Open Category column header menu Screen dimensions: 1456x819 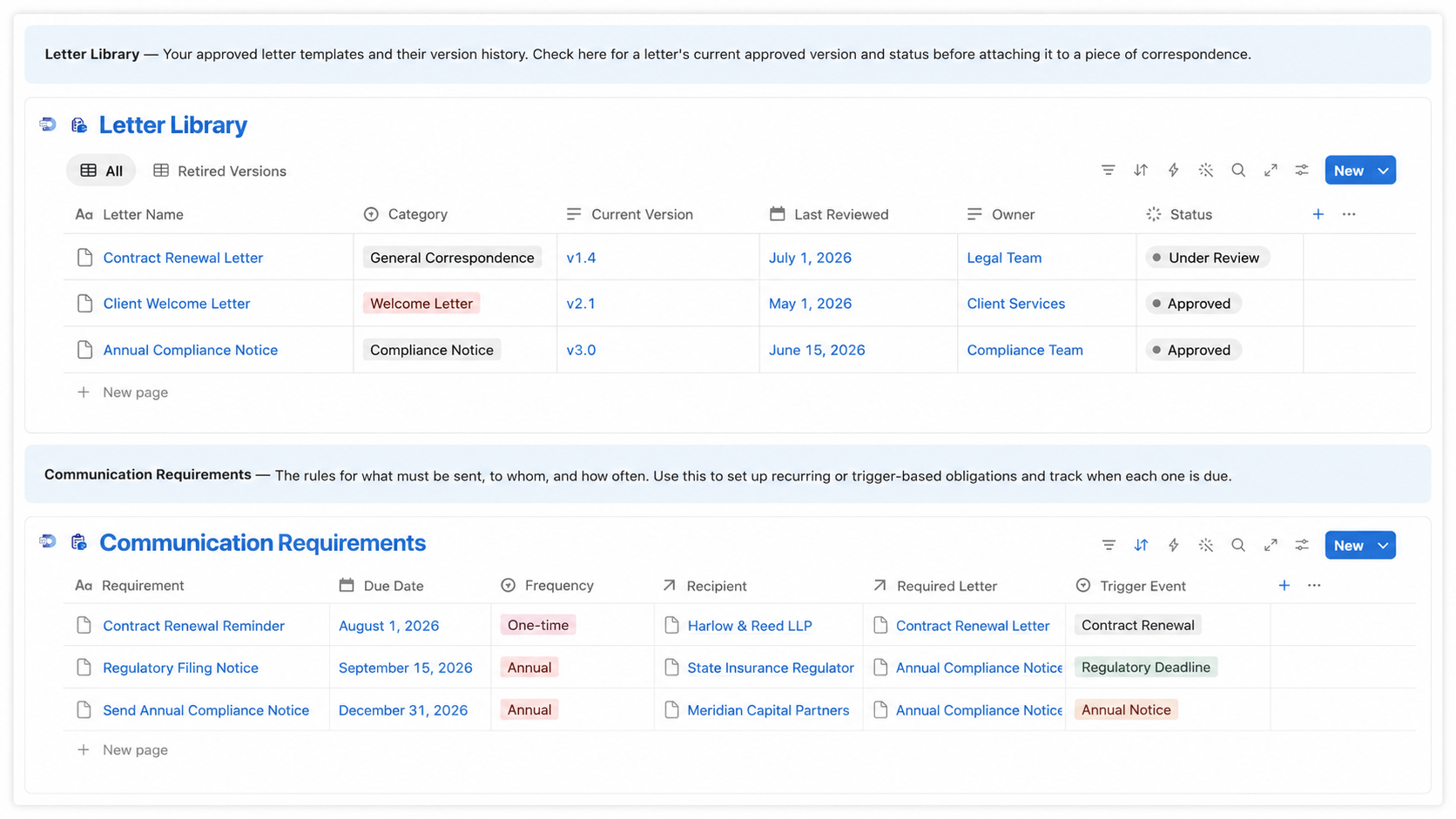pos(406,214)
